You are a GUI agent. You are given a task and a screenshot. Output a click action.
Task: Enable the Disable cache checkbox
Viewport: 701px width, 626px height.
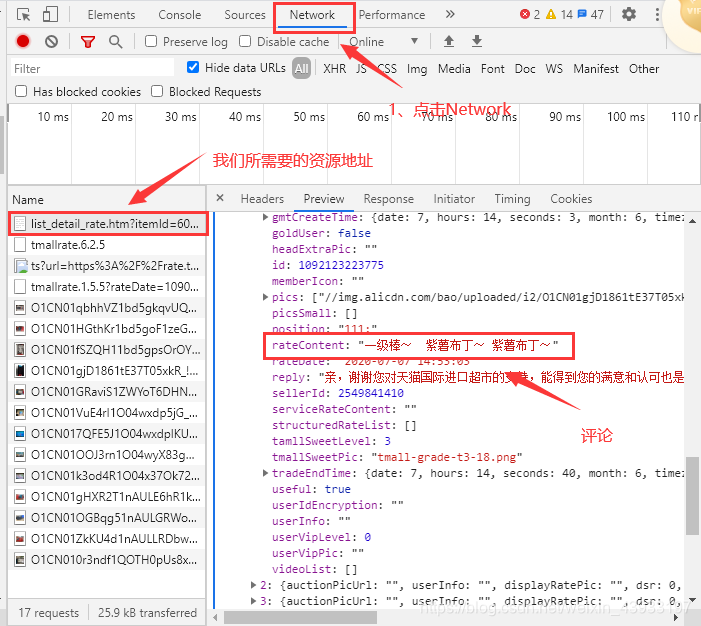(x=245, y=41)
